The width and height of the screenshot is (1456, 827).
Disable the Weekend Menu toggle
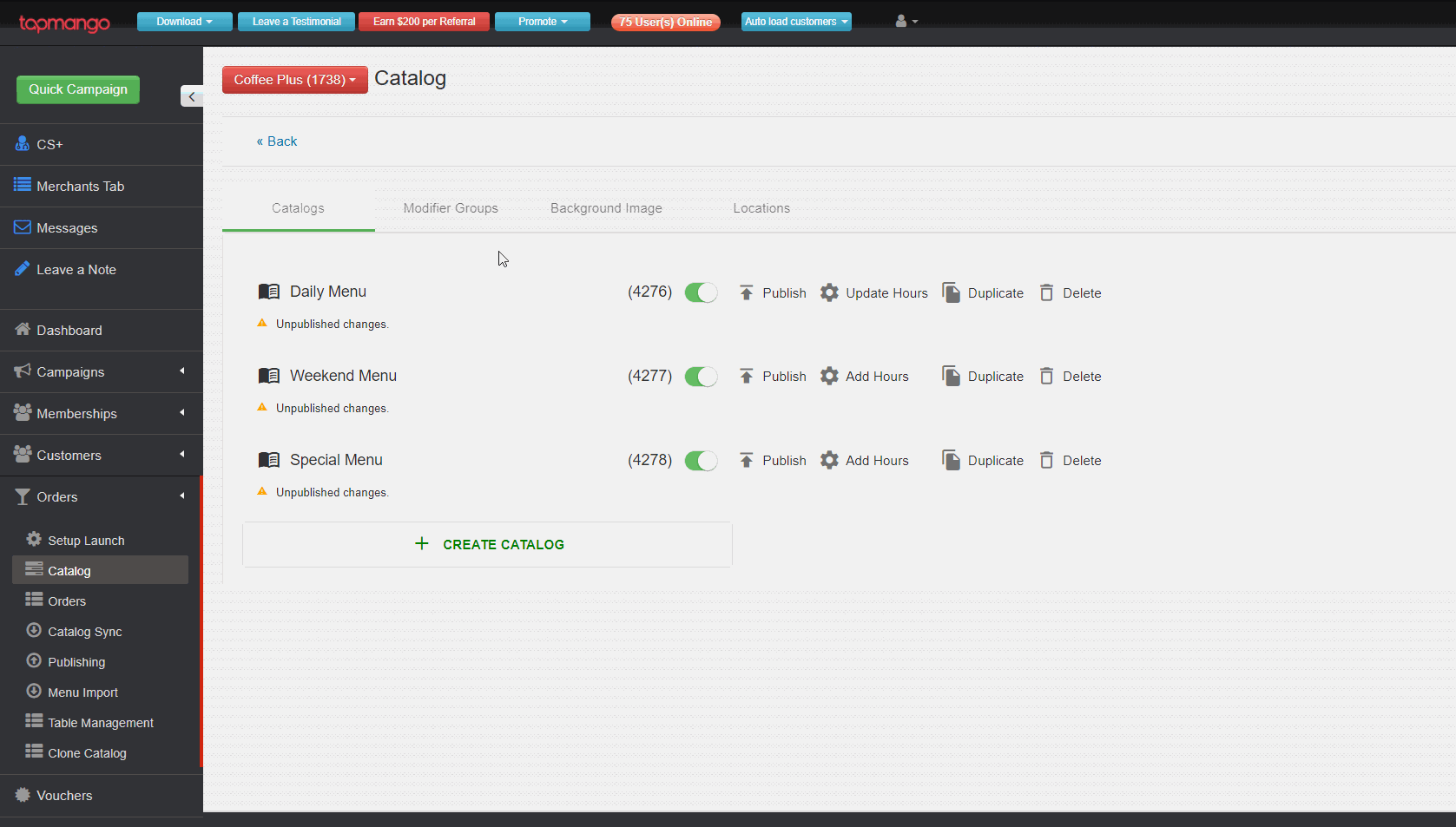(x=701, y=376)
